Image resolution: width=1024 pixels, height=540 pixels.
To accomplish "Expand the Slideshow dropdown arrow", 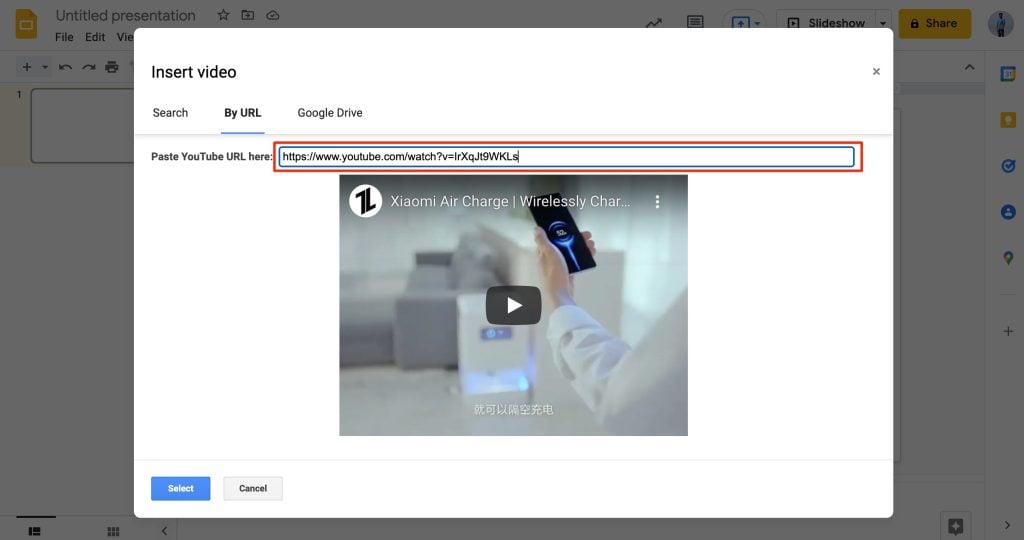I will click(883, 23).
